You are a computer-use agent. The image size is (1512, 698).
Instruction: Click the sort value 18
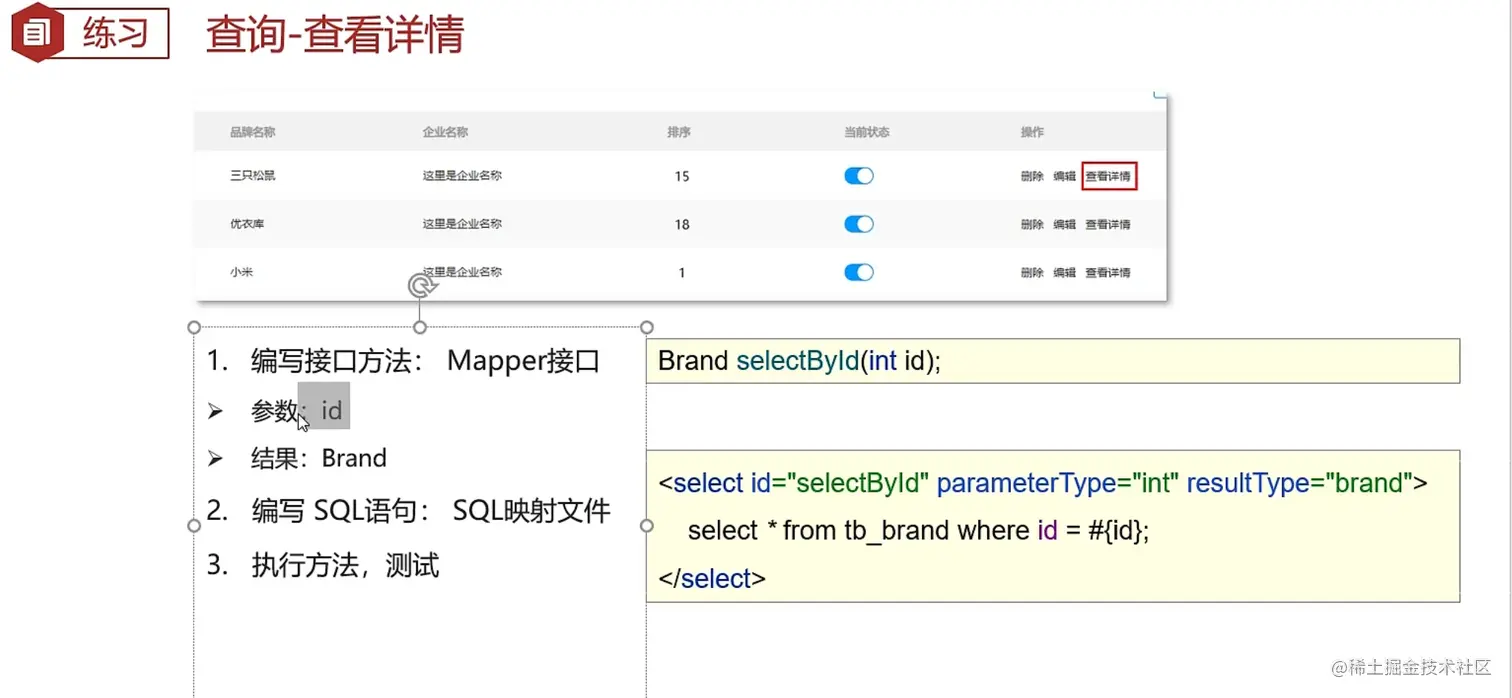682,224
